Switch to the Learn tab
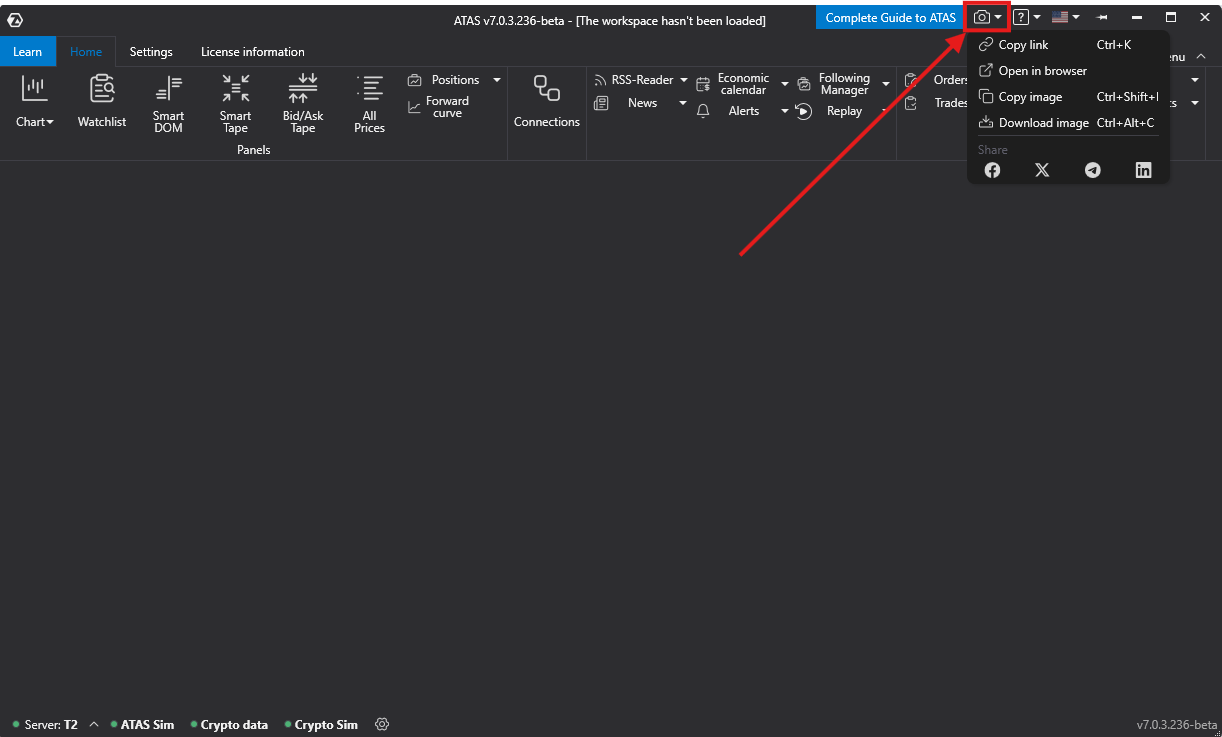Viewport: 1222px width, 737px height. pyautogui.click(x=28, y=52)
